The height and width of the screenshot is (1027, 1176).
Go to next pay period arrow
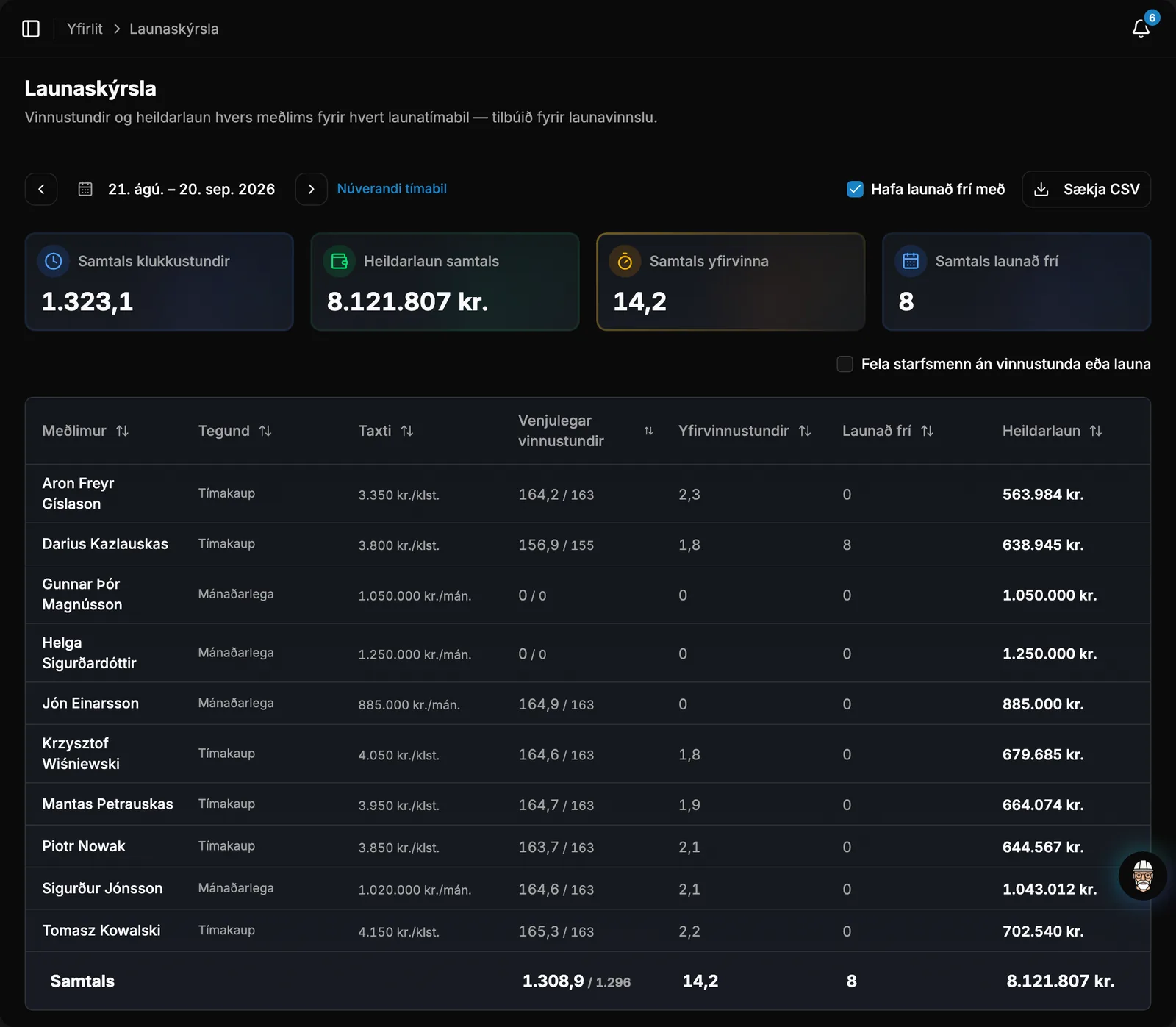[x=311, y=189]
